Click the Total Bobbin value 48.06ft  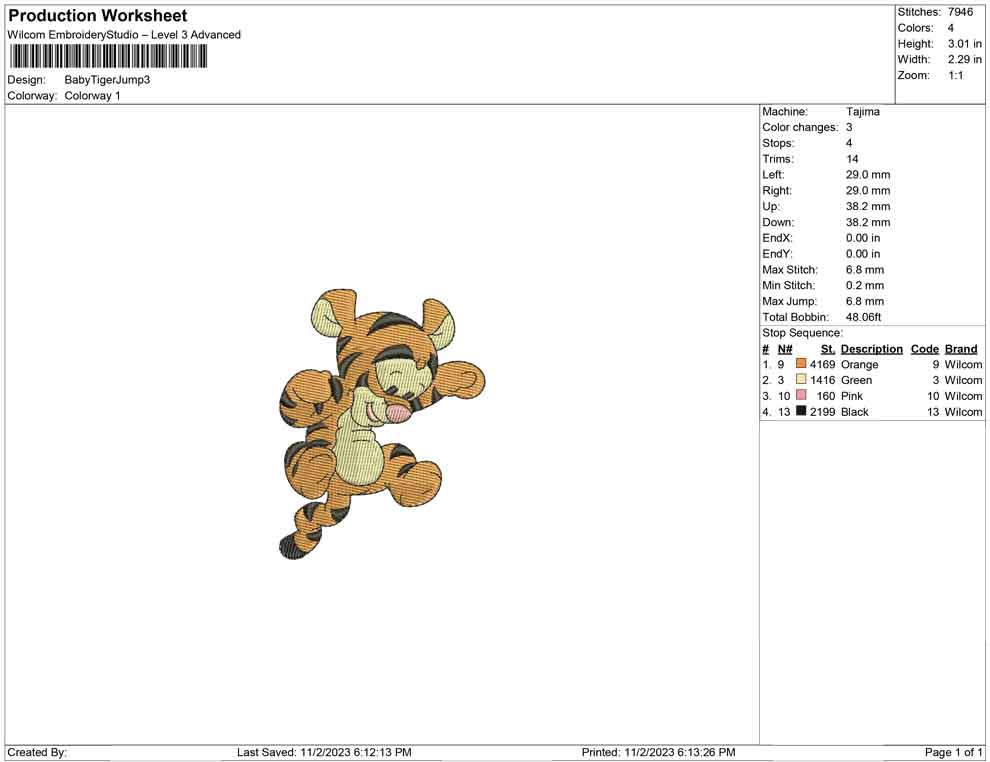pyautogui.click(x=864, y=317)
